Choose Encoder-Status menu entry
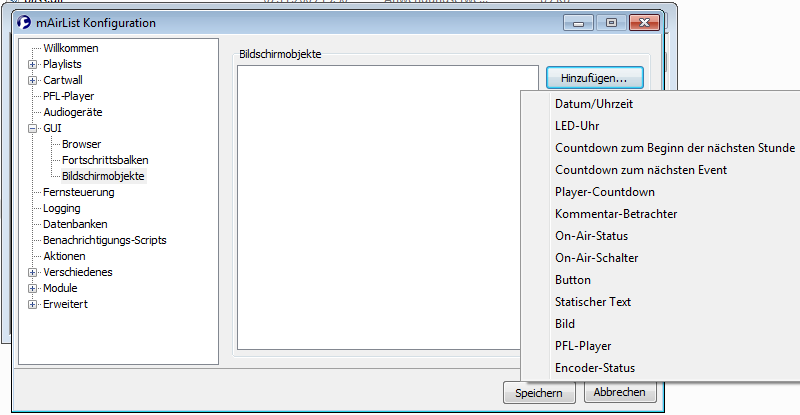The height and width of the screenshot is (415, 800). pos(594,368)
